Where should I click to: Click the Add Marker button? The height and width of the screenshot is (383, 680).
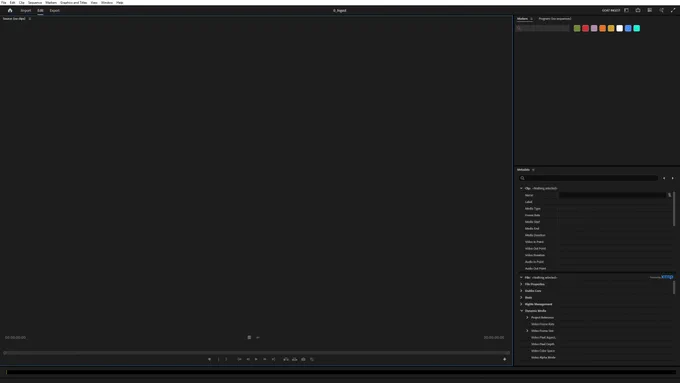click(x=209, y=359)
